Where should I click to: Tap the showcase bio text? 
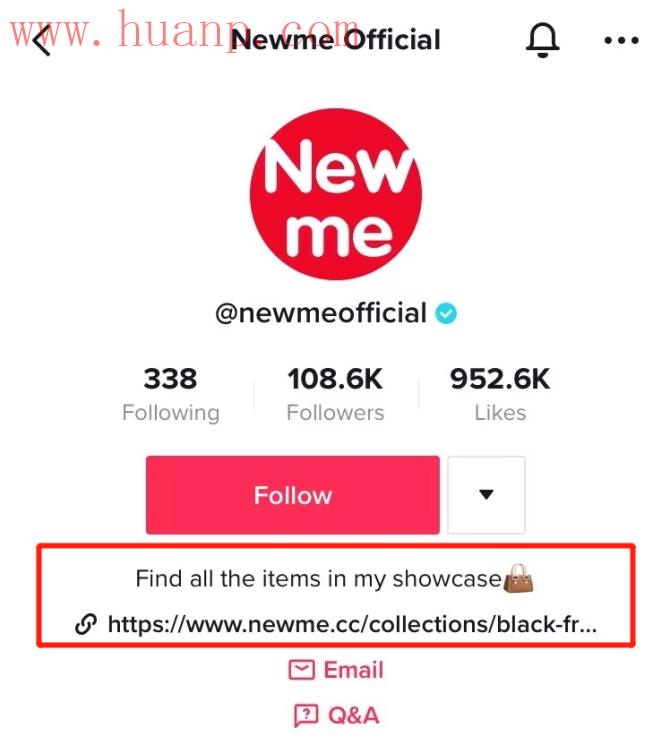click(x=318, y=578)
